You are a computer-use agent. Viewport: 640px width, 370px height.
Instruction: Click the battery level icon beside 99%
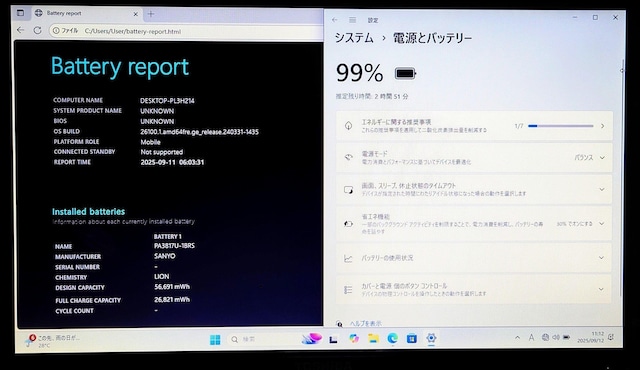[x=405, y=73]
